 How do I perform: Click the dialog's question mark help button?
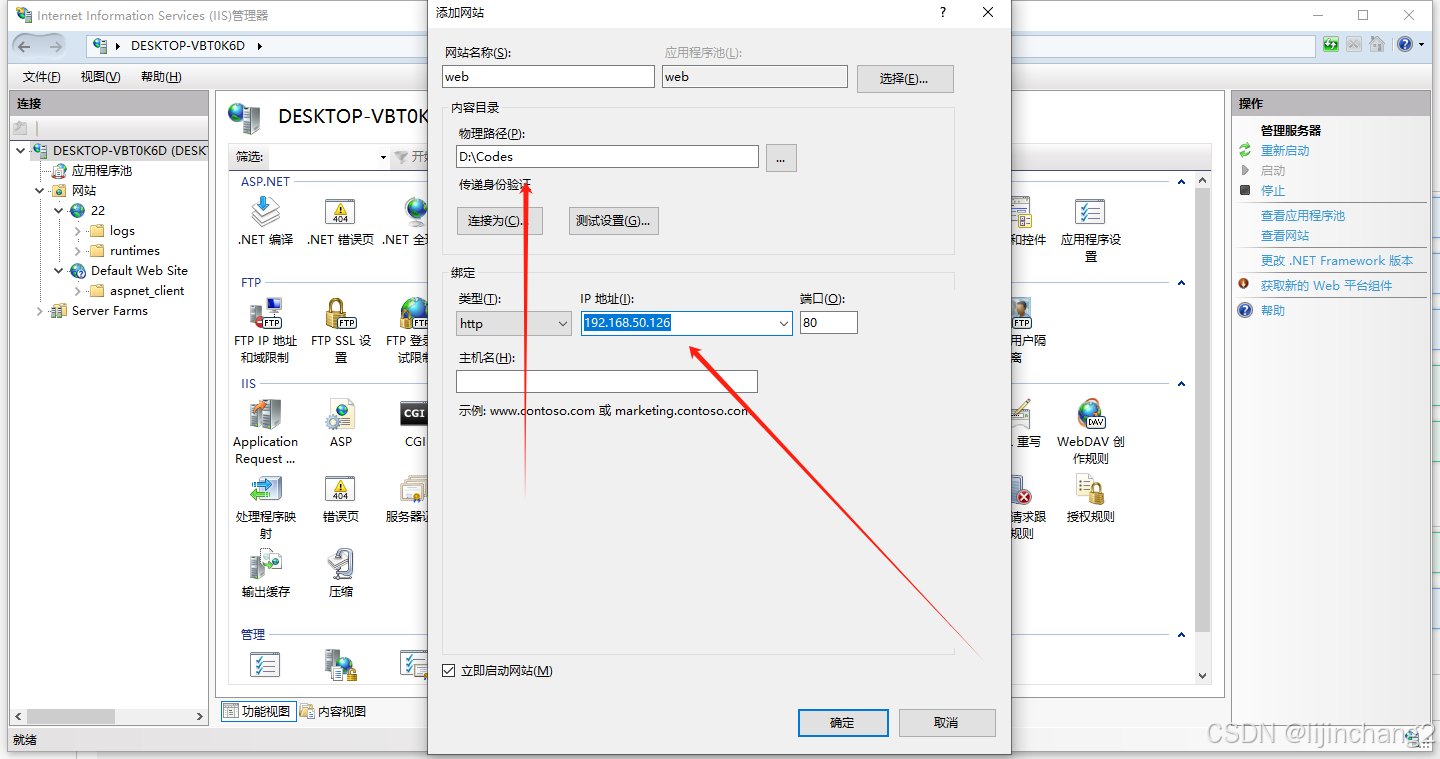(942, 12)
